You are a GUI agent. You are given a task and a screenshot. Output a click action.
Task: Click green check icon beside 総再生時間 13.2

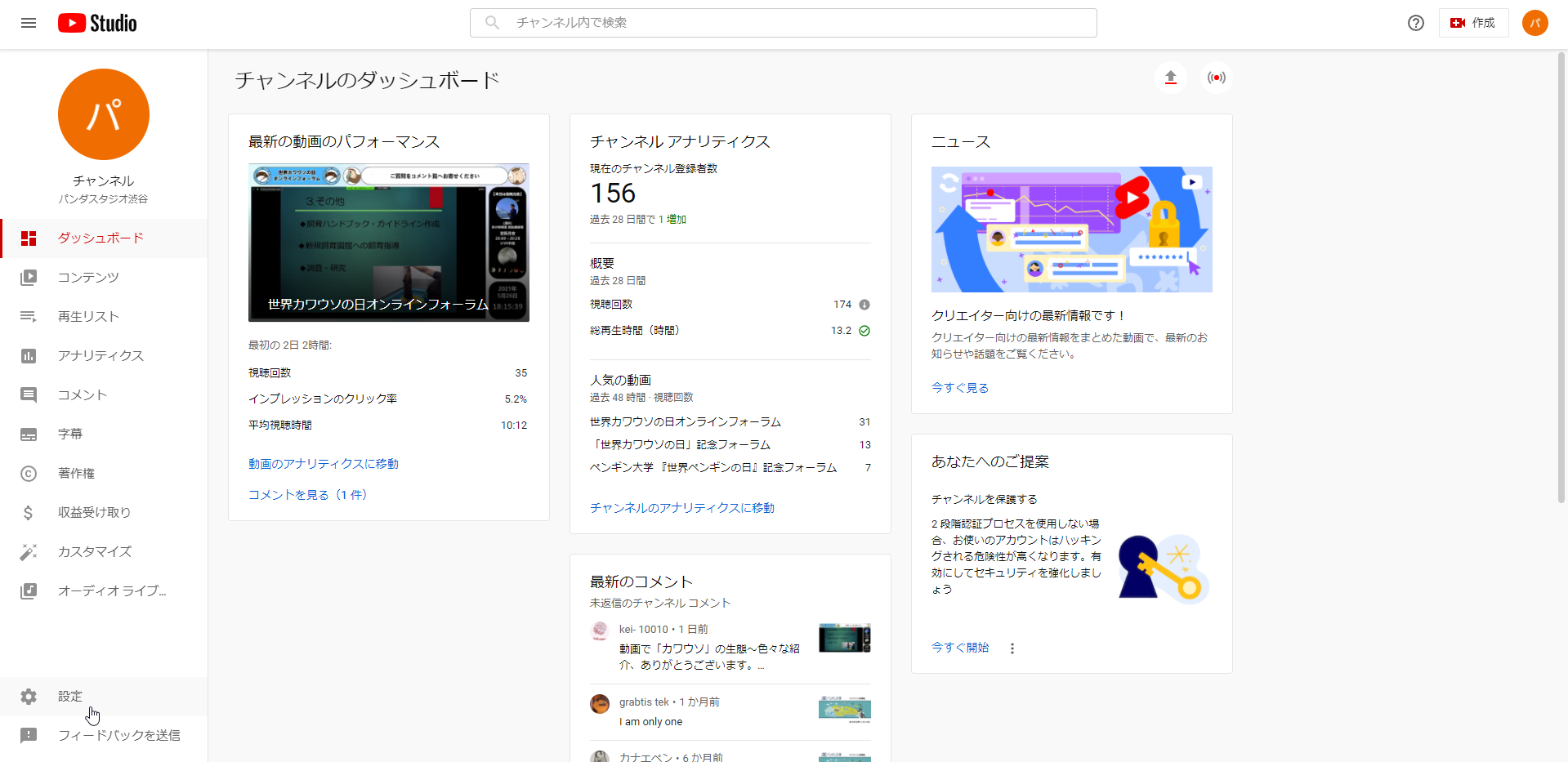click(x=864, y=331)
